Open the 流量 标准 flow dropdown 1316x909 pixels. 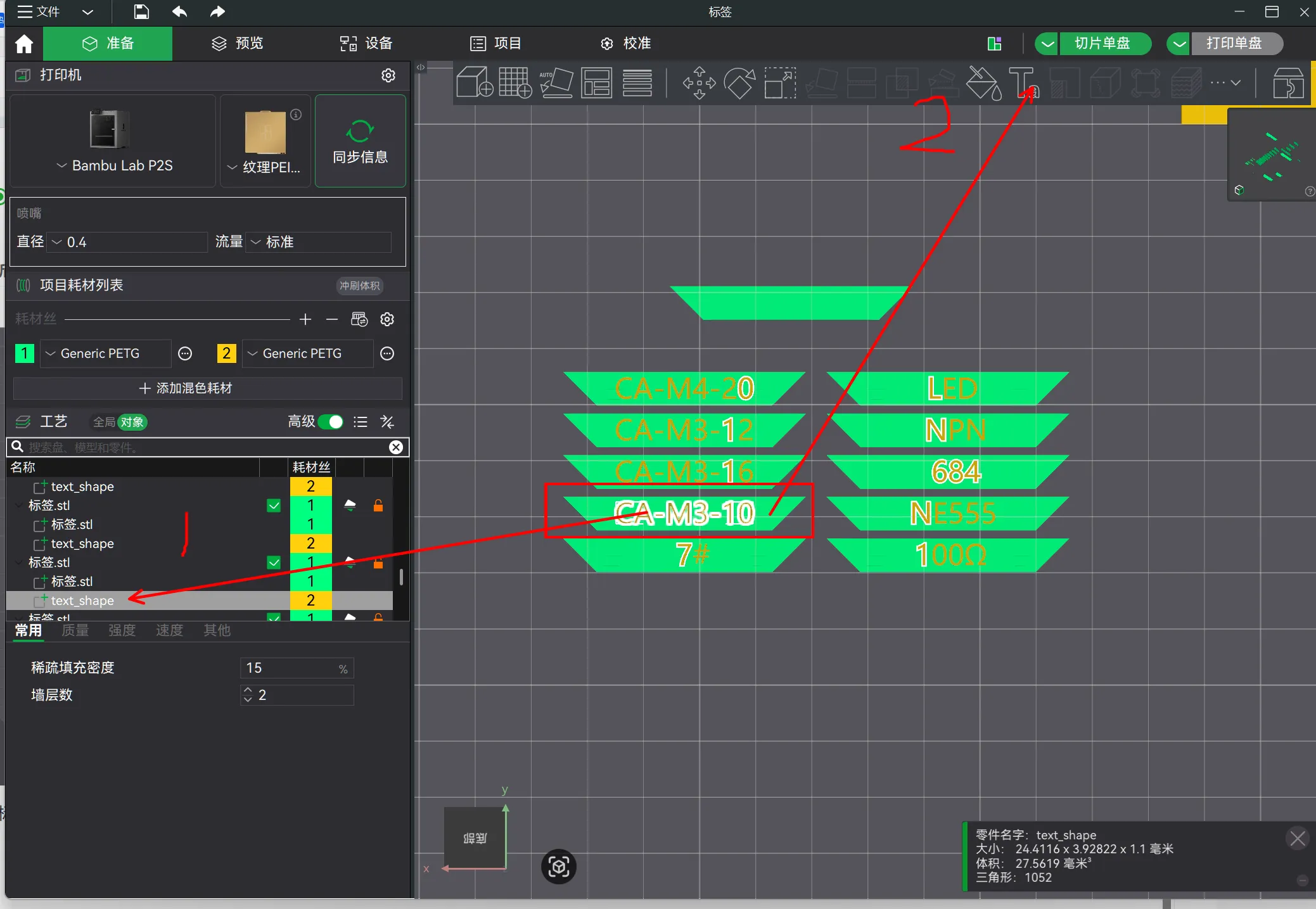[319, 242]
